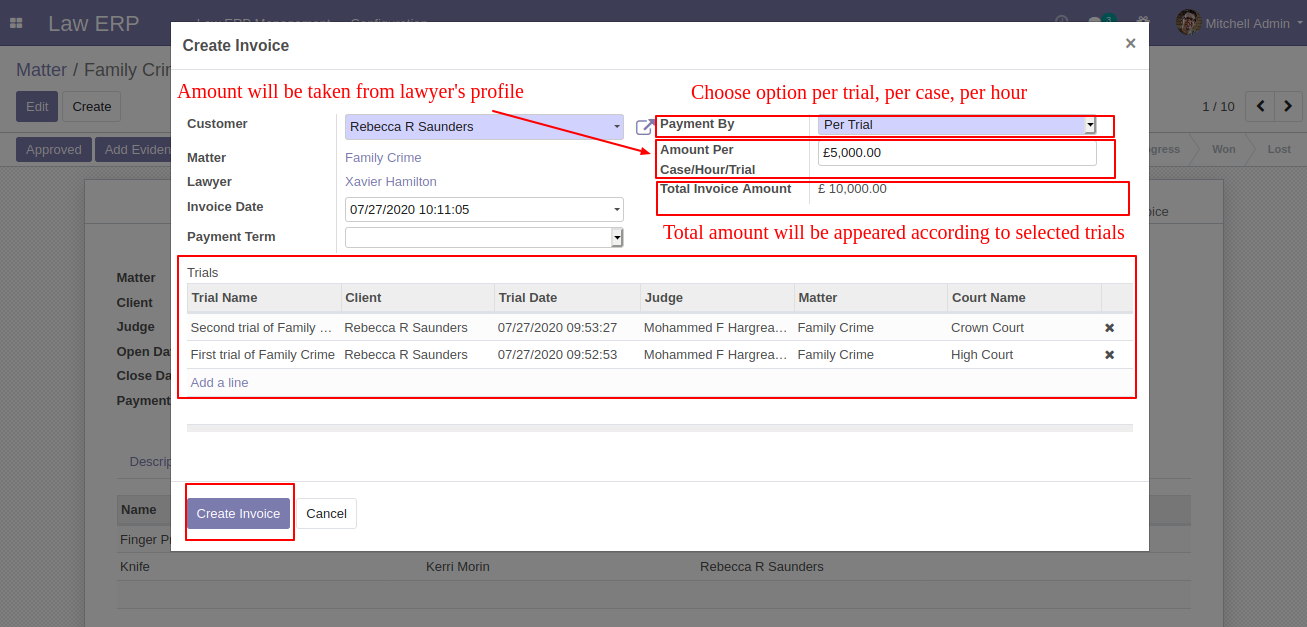The image size is (1307, 627).
Task: Delete the First trial of Family Crime row
Action: point(1109,355)
